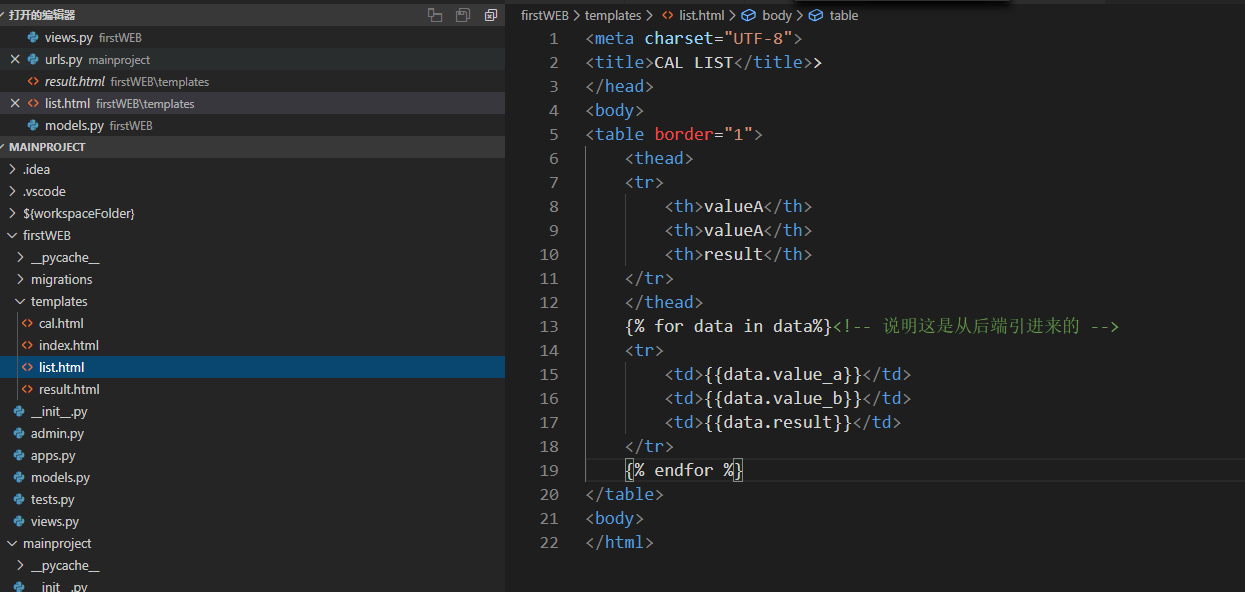Open models.py in the firstWEB tree

tap(252, 477)
